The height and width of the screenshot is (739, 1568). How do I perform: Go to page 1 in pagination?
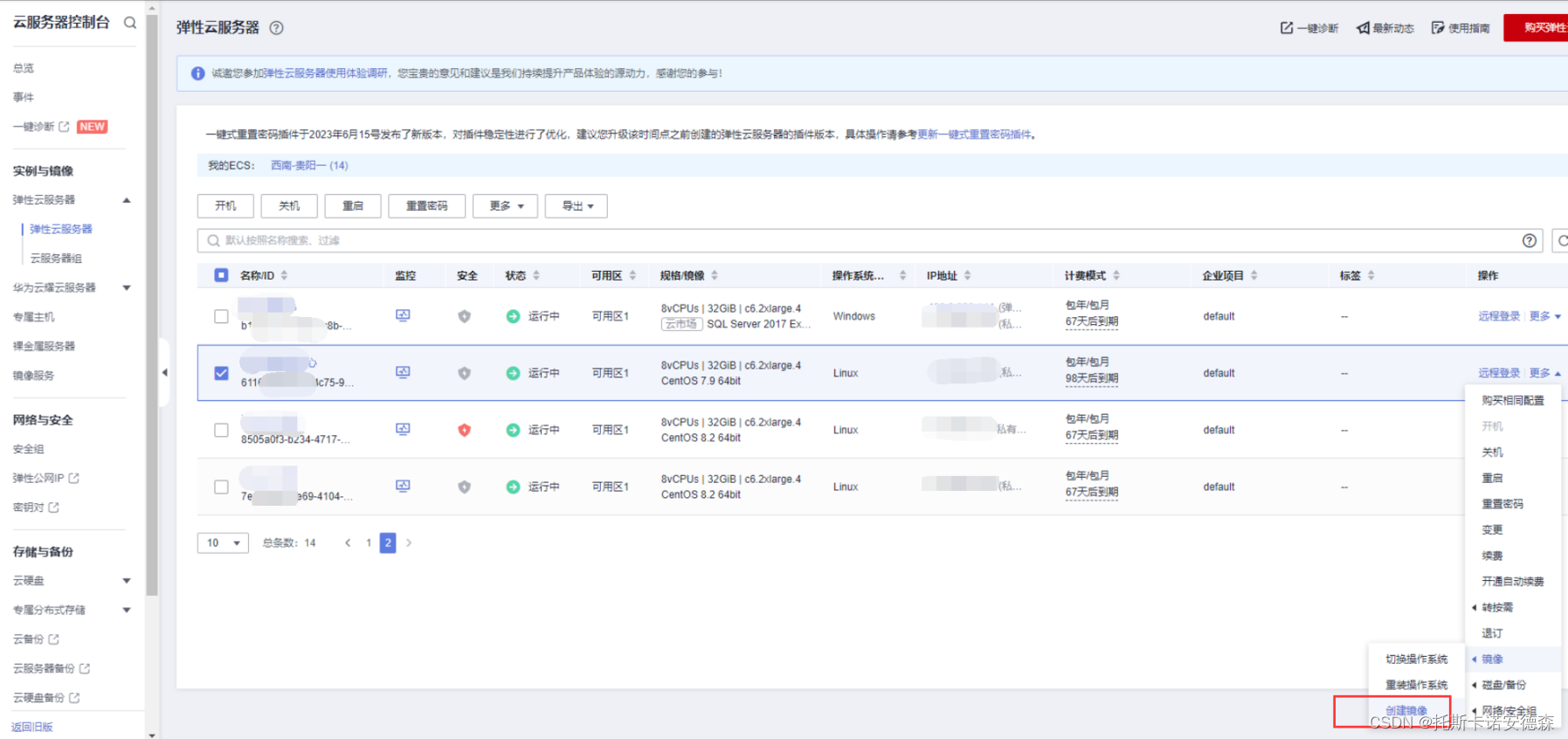[x=369, y=542]
